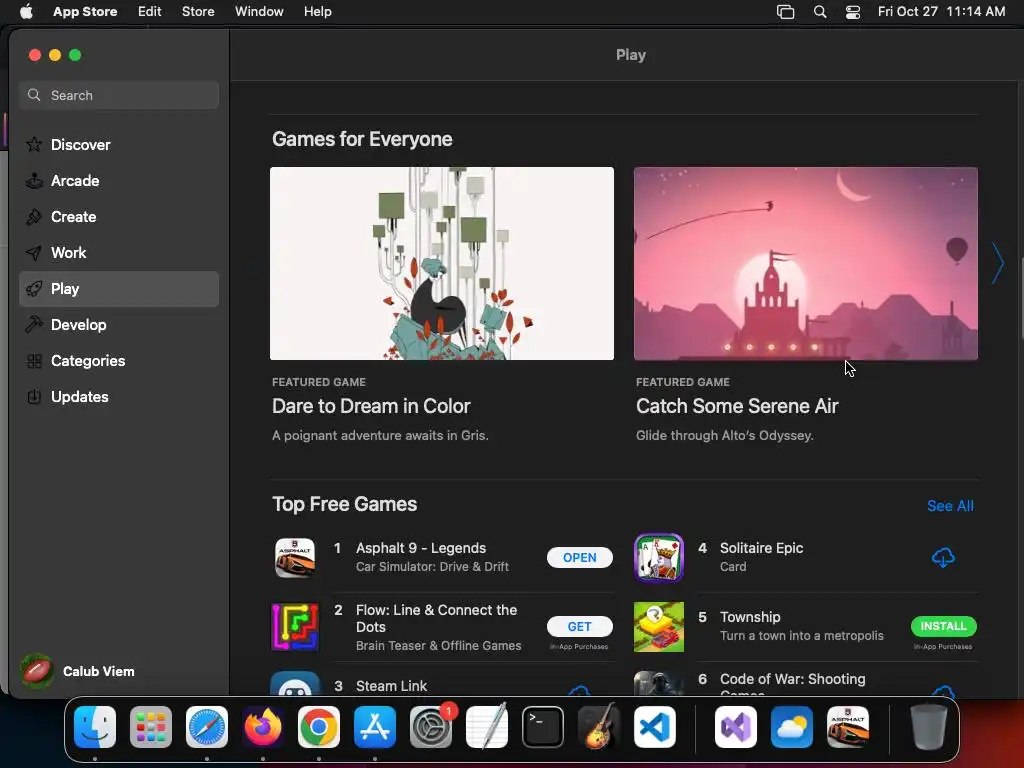Click the Stage Manager menu bar icon
Viewport: 1024px width, 768px height.
click(786, 12)
